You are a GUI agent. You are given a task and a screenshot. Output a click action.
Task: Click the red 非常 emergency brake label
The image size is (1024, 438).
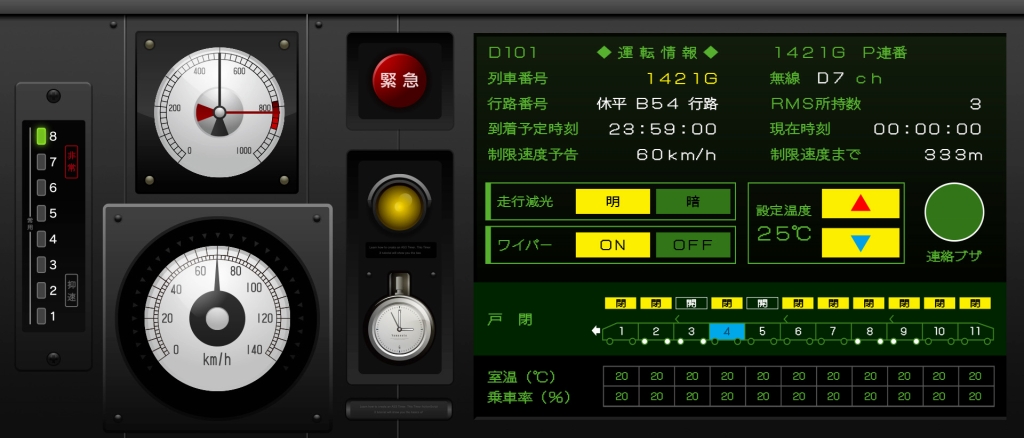tap(71, 162)
